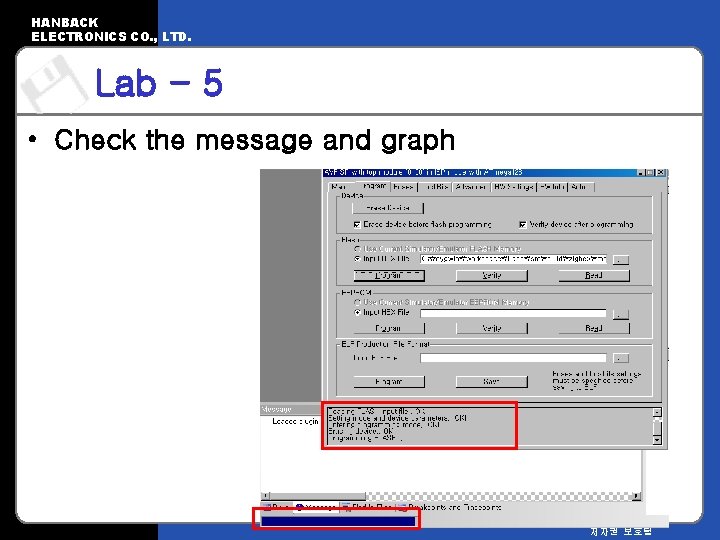Click the Flash HEX file browse button
Viewport: 720px width, 540px height.
point(620,260)
